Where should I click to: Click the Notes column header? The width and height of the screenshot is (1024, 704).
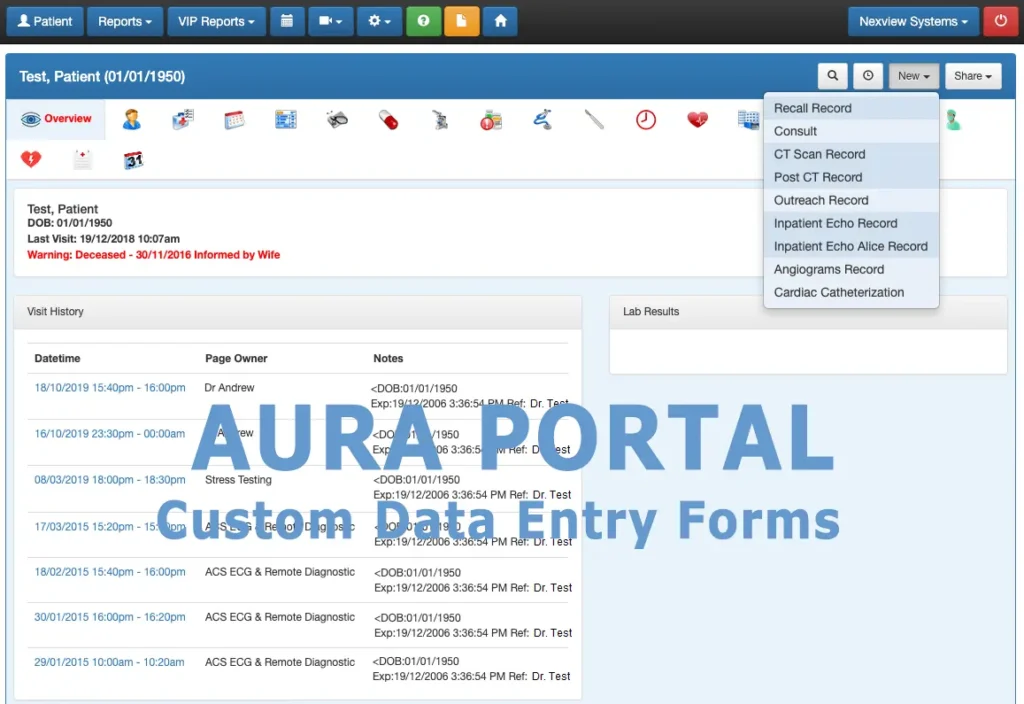388,358
